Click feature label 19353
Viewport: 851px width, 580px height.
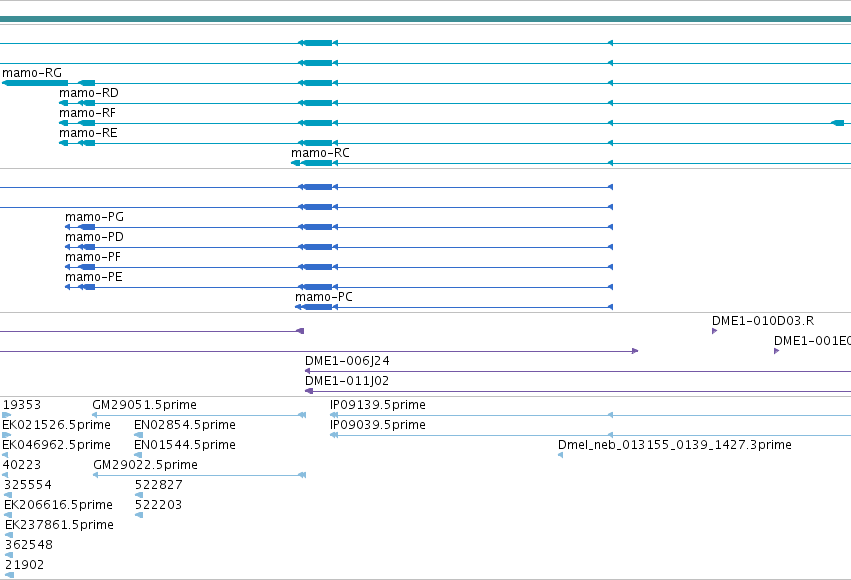pos(22,405)
